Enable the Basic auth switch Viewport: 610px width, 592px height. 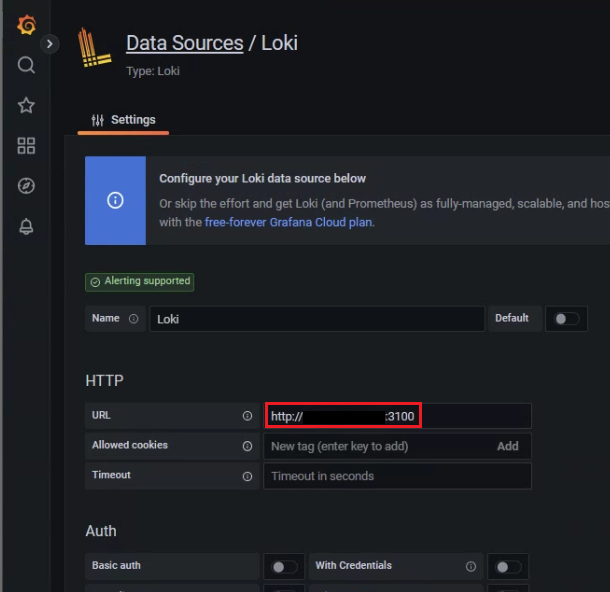pyautogui.click(x=285, y=567)
